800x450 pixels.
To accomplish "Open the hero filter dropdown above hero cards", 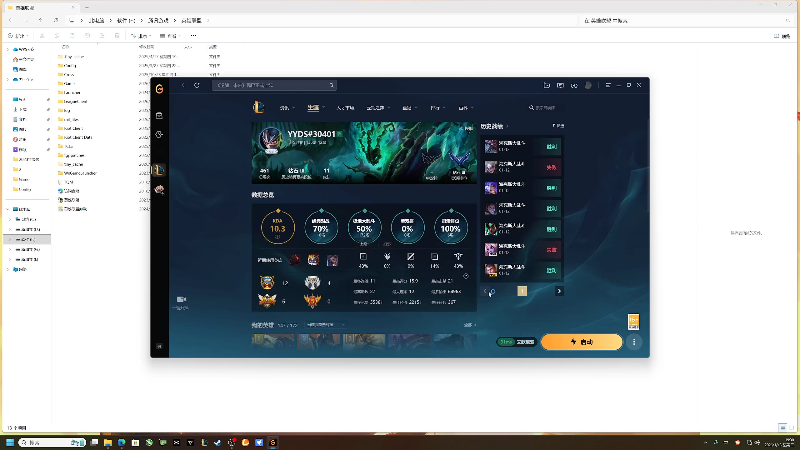I will [x=324, y=325].
